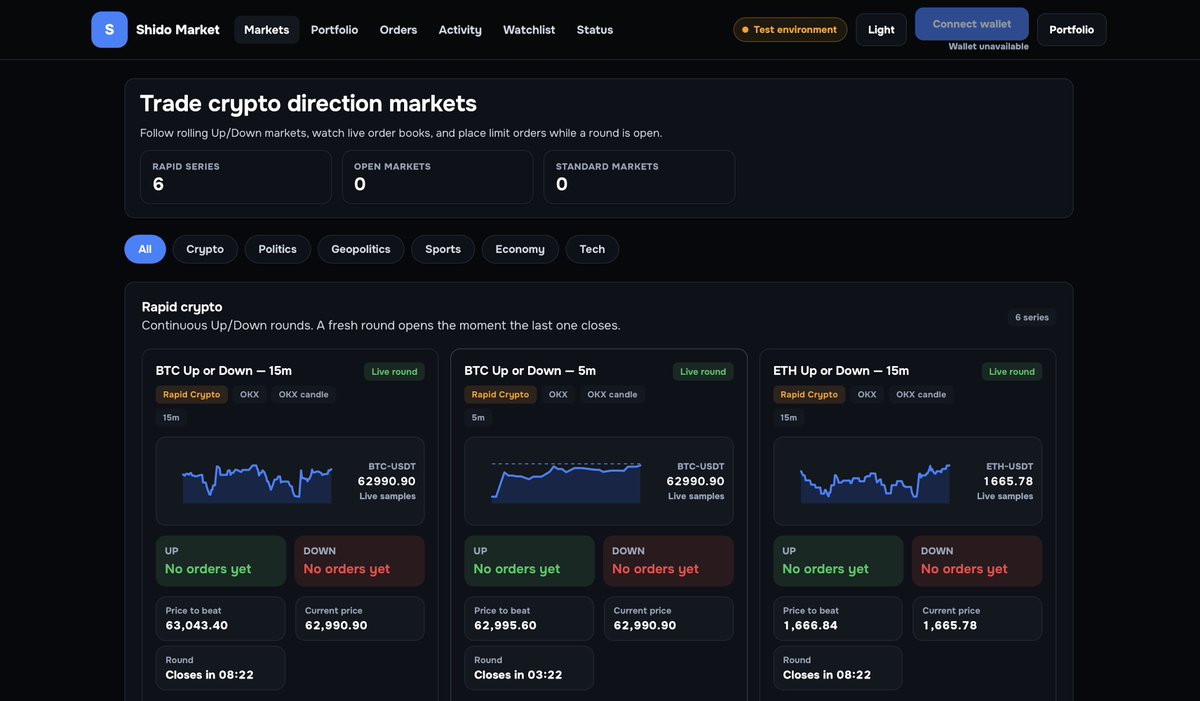This screenshot has width=1200, height=701.
Task: Click price to beat 62,995.60
Action: [x=530, y=619]
